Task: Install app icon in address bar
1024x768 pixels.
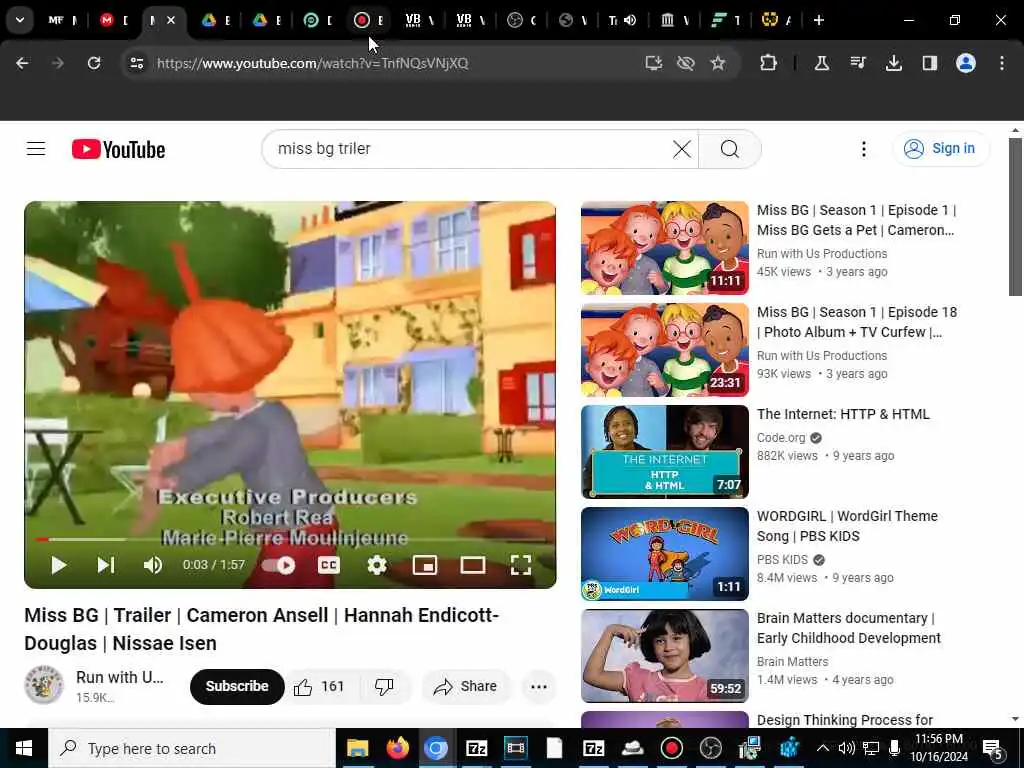Action: [653, 63]
